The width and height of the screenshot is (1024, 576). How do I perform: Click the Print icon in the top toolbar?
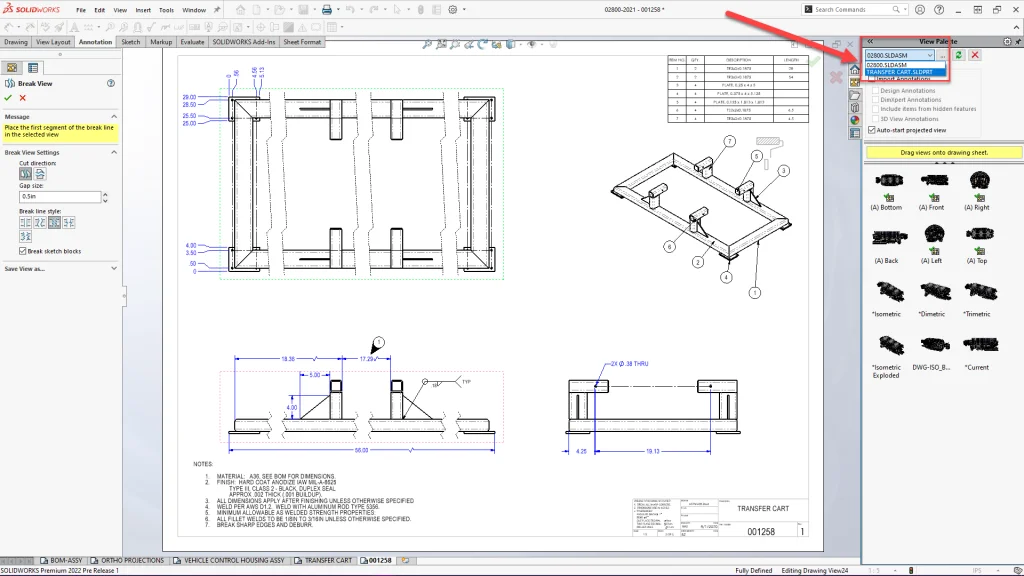click(x=327, y=10)
